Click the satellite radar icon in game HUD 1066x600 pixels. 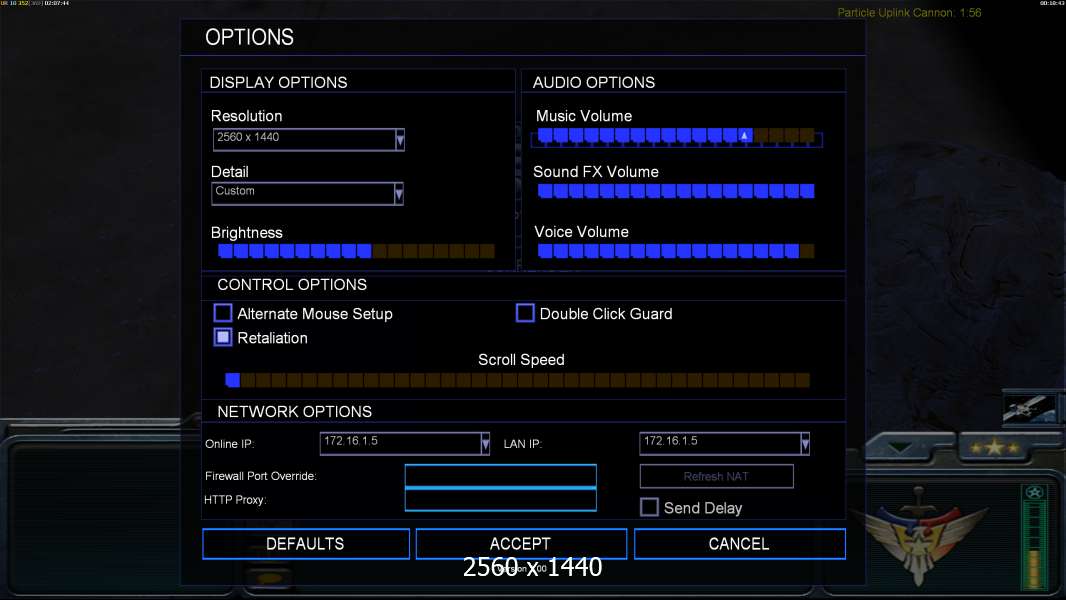click(x=1029, y=408)
